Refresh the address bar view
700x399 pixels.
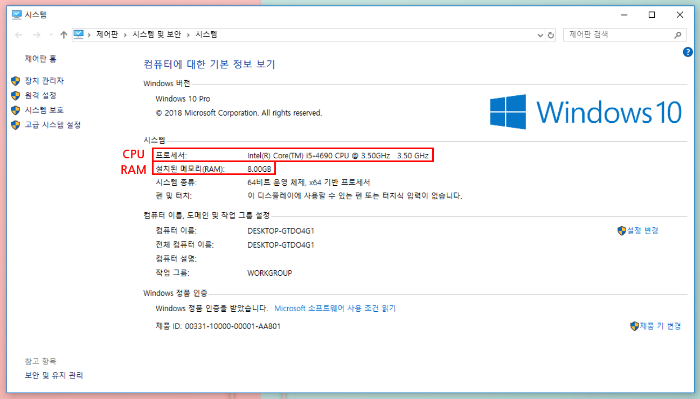pos(551,35)
